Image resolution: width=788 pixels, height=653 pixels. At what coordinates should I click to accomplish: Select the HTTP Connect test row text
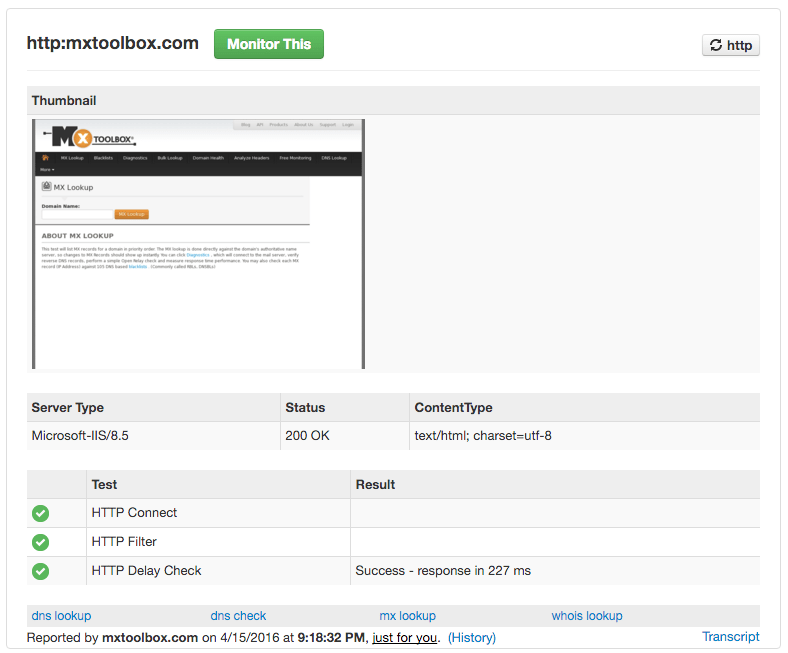pos(134,513)
